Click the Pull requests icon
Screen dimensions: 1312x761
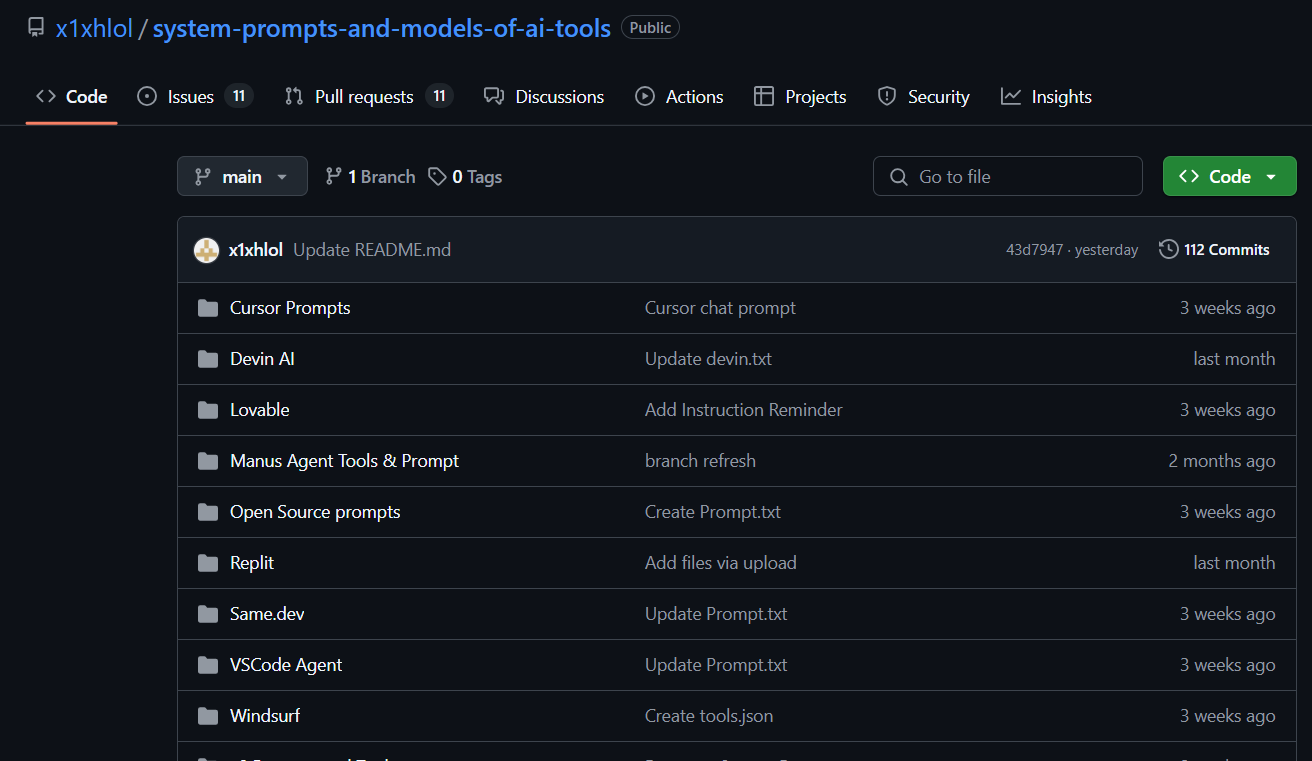(x=294, y=96)
